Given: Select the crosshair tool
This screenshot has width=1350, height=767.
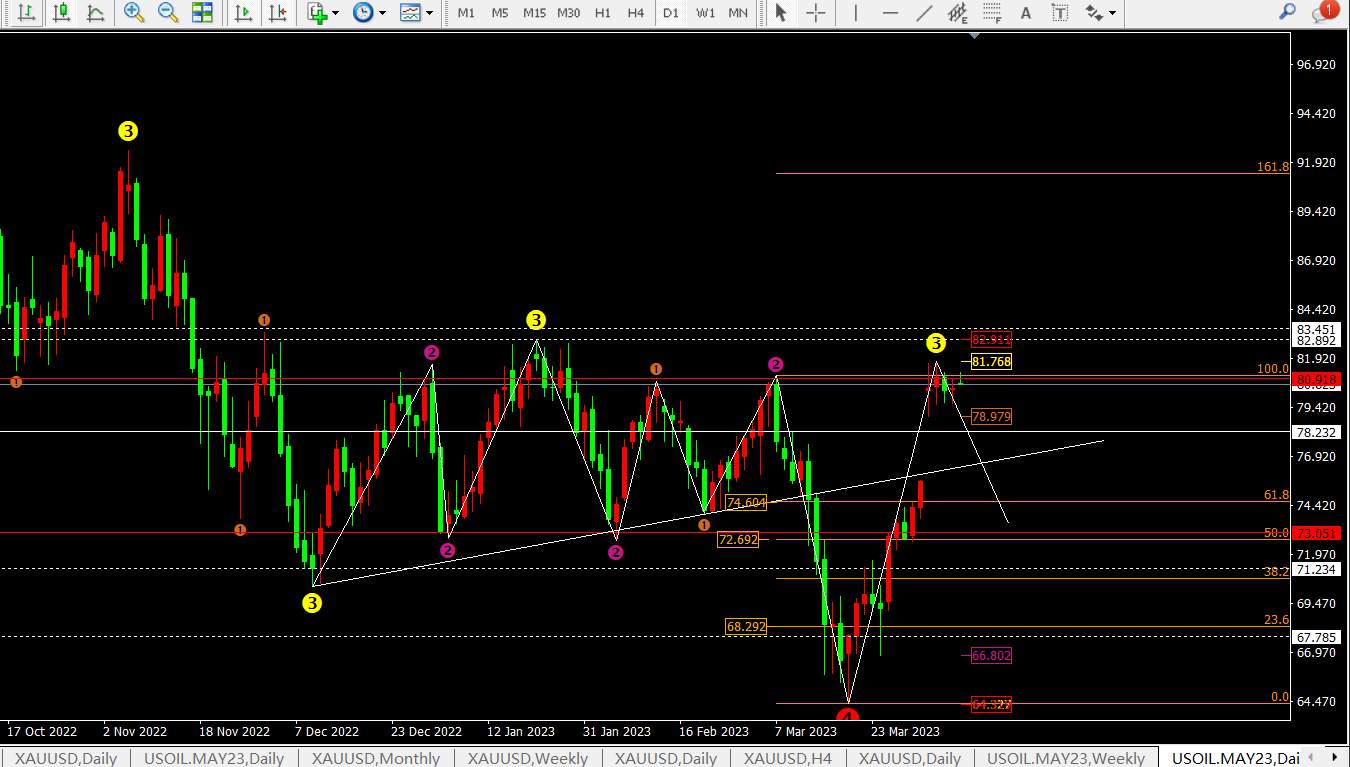Looking at the screenshot, I should pos(816,13).
